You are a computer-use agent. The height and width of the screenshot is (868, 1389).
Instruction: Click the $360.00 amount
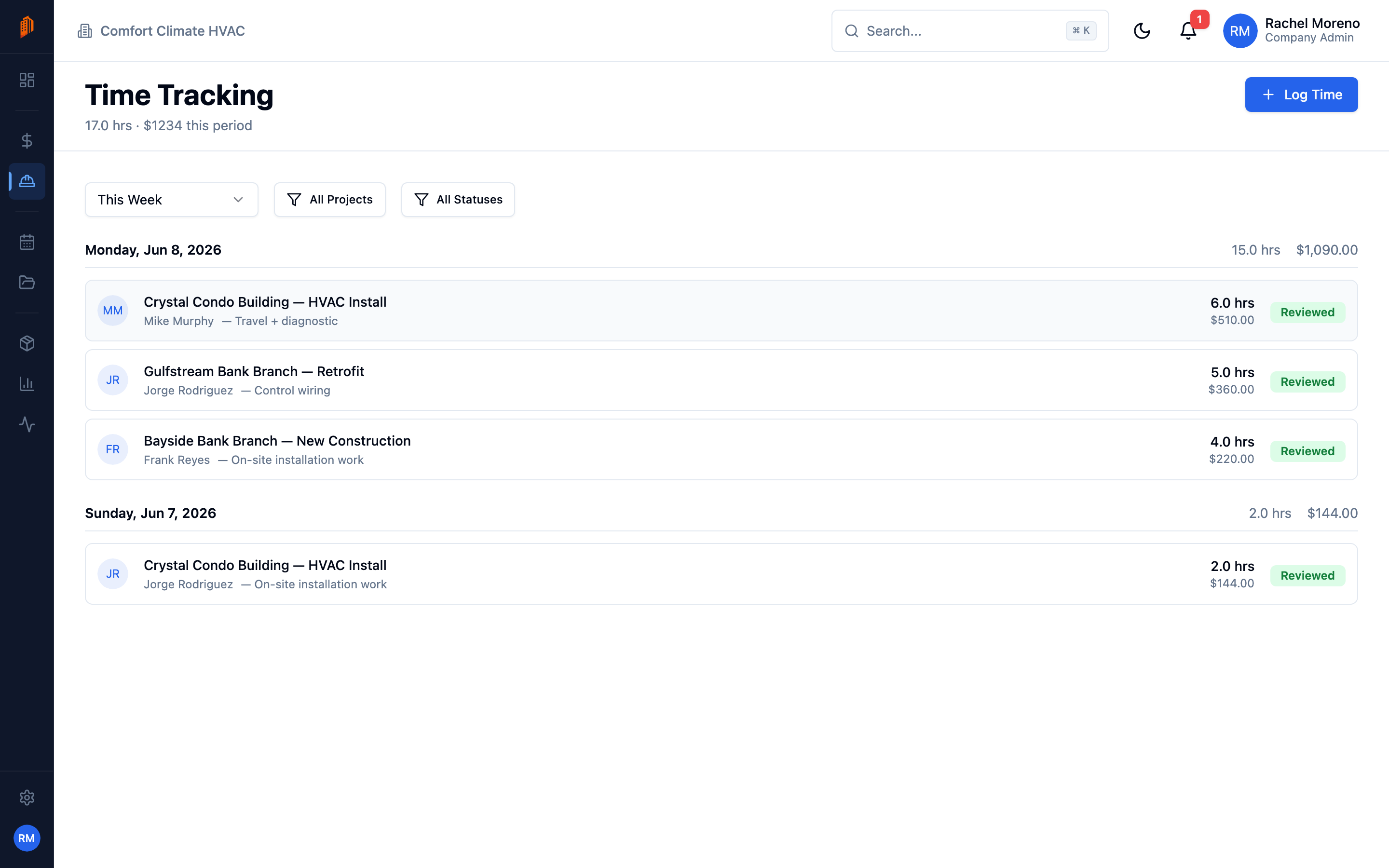click(x=1231, y=390)
